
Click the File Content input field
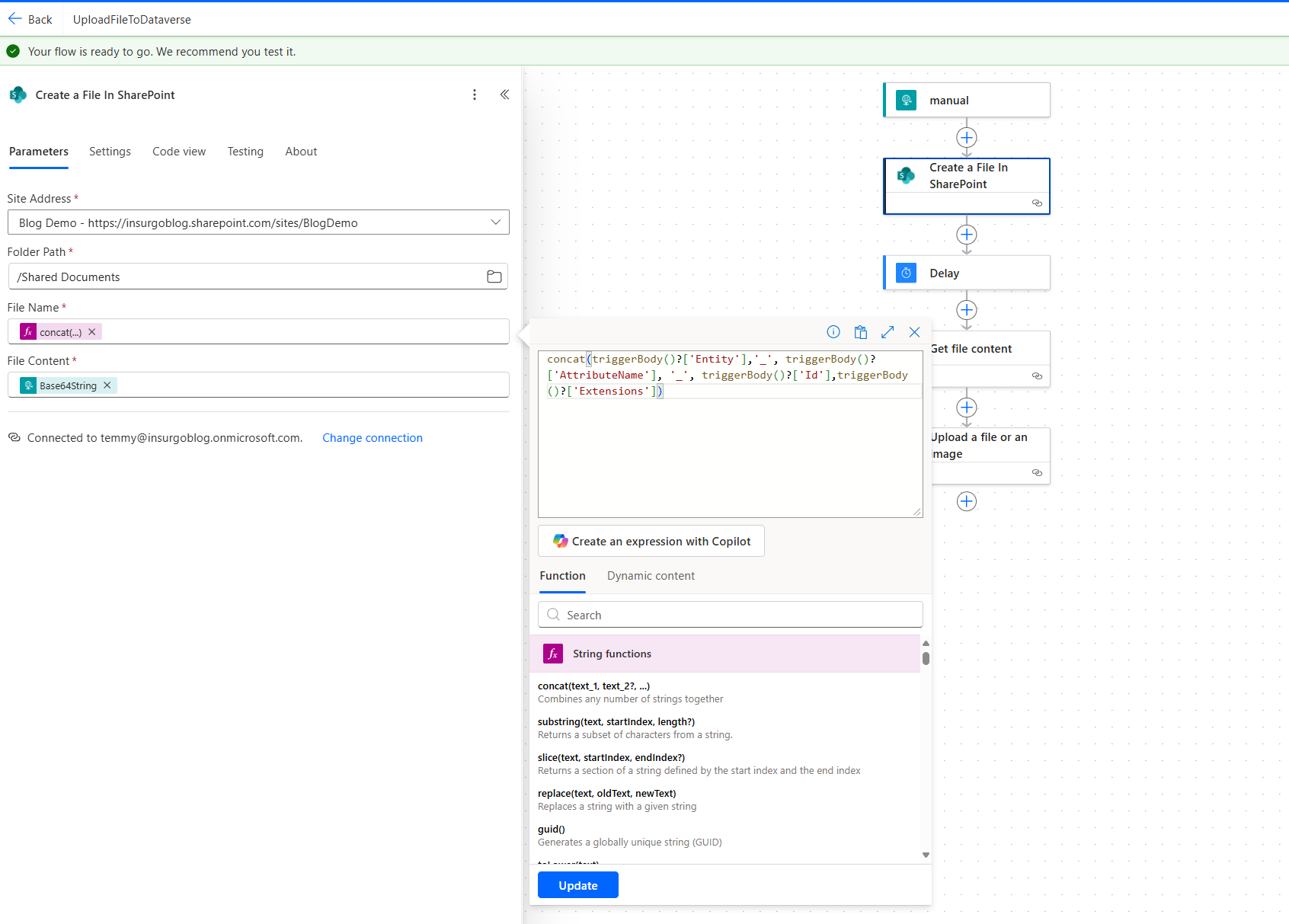(258, 385)
